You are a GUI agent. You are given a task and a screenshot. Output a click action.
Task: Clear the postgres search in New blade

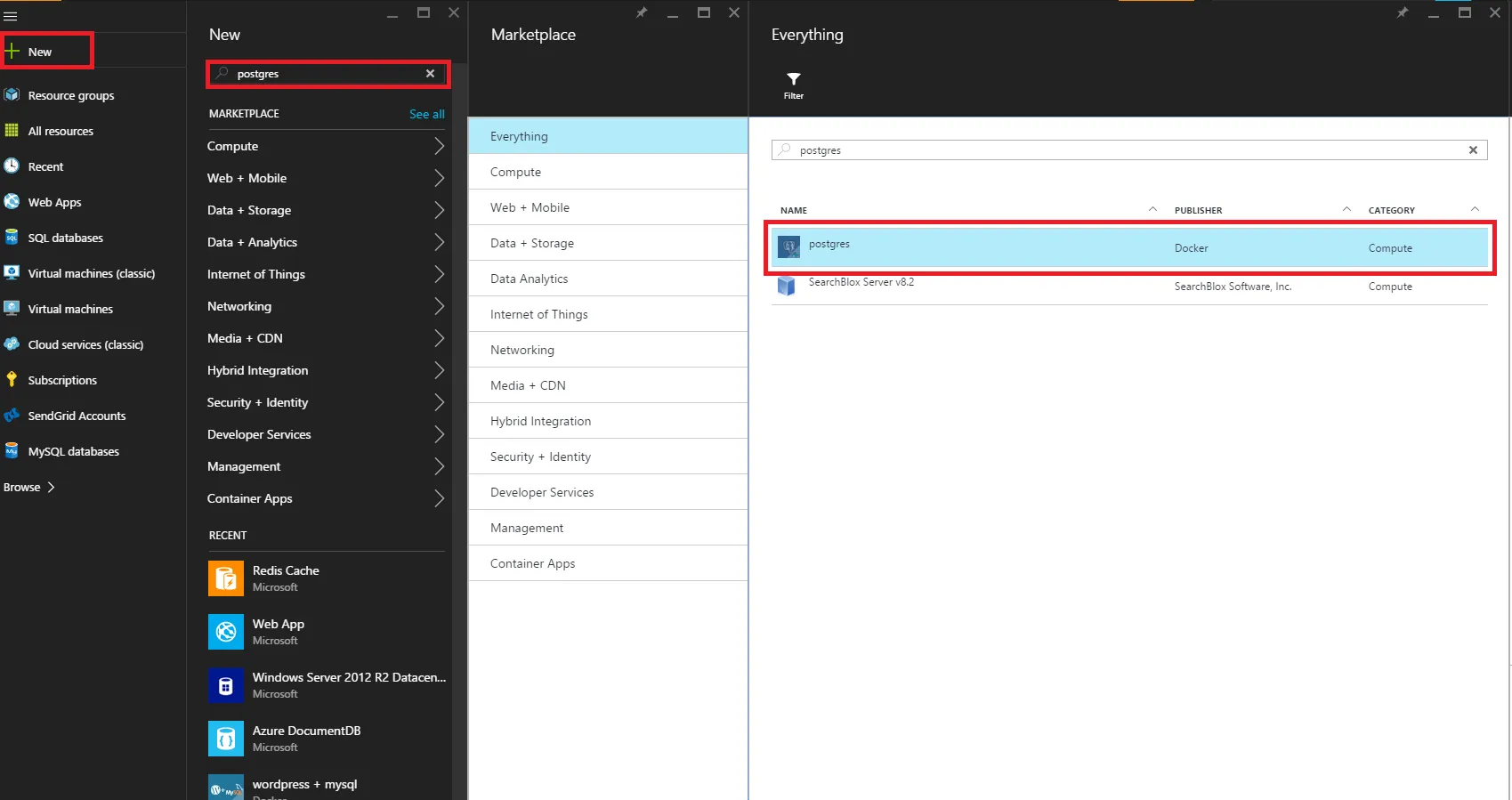[430, 74]
